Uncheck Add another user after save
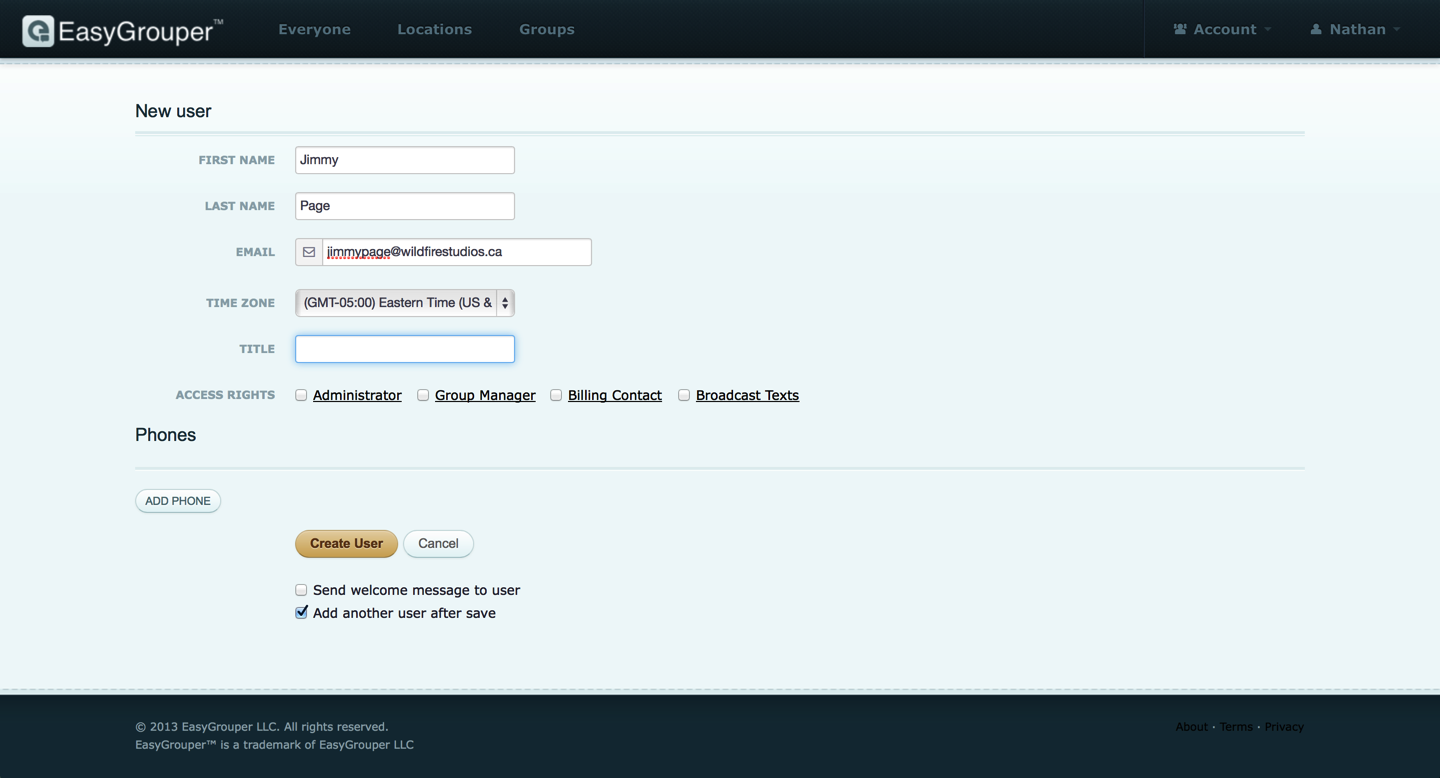 coord(301,612)
